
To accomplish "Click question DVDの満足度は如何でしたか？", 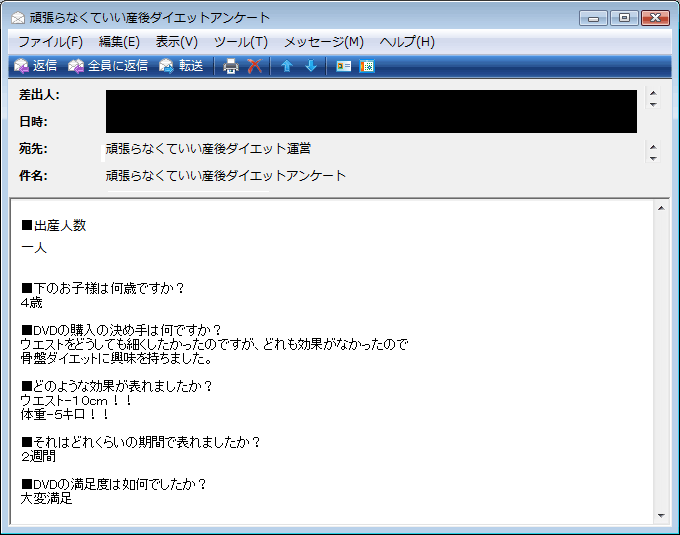I will (x=114, y=484).
